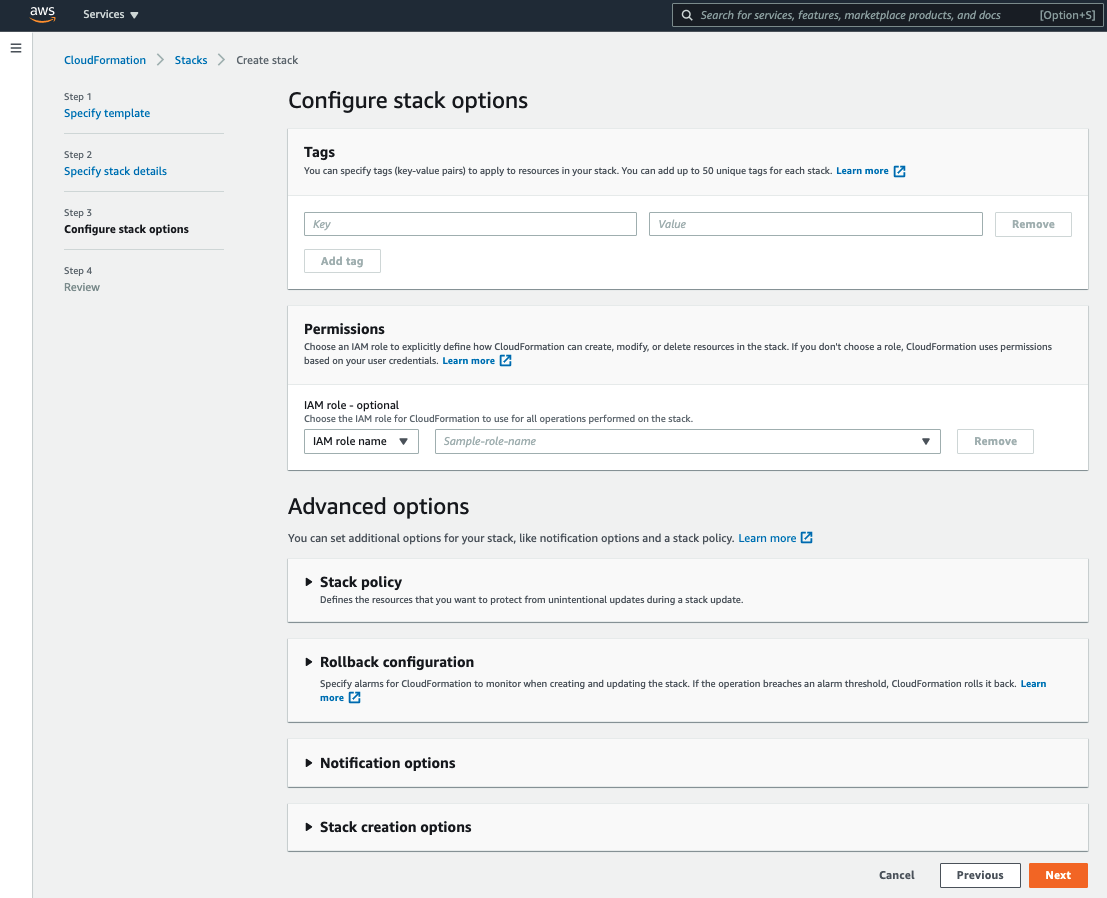1107x898 pixels.
Task: Expand the Stack policy section
Action: click(x=361, y=582)
